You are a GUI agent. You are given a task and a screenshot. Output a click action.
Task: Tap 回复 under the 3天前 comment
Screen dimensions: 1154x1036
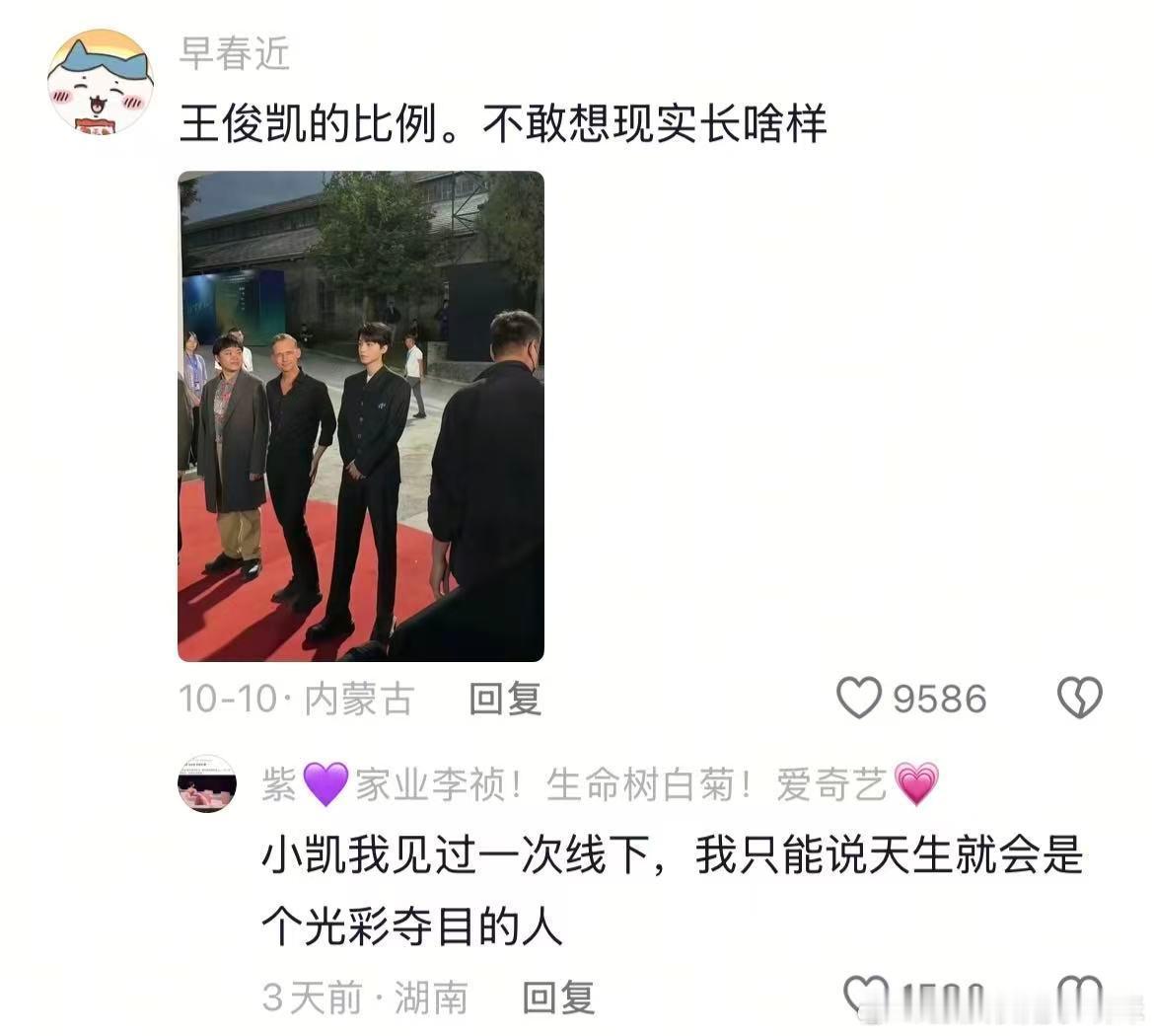pos(558,999)
